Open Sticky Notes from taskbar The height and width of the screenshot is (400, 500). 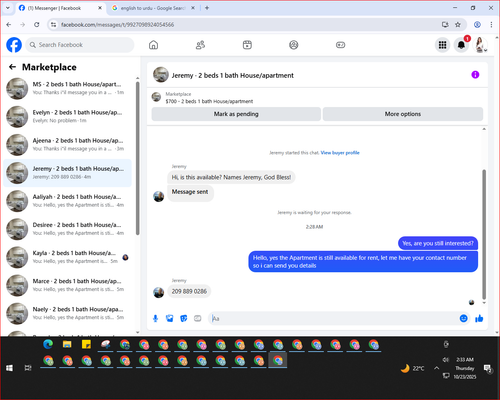click(x=86, y=344)
